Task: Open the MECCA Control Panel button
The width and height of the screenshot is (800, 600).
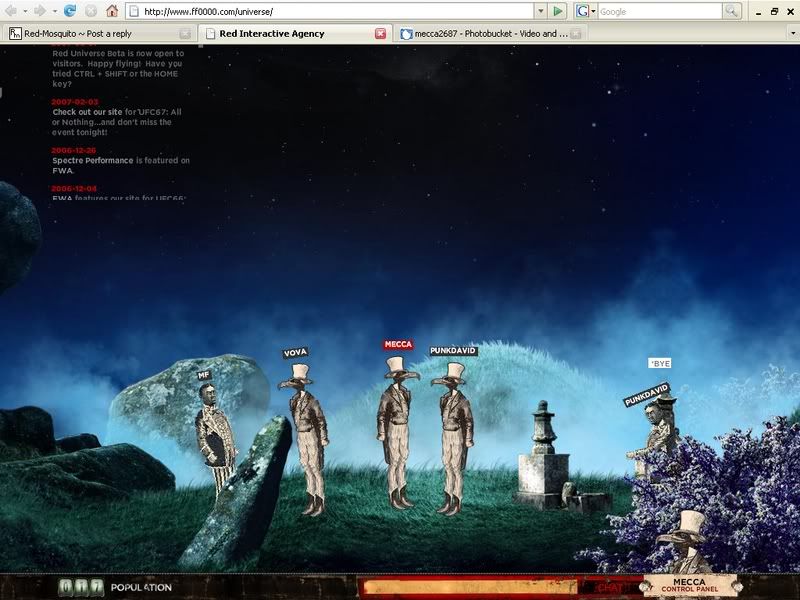Action: point(689,586)
